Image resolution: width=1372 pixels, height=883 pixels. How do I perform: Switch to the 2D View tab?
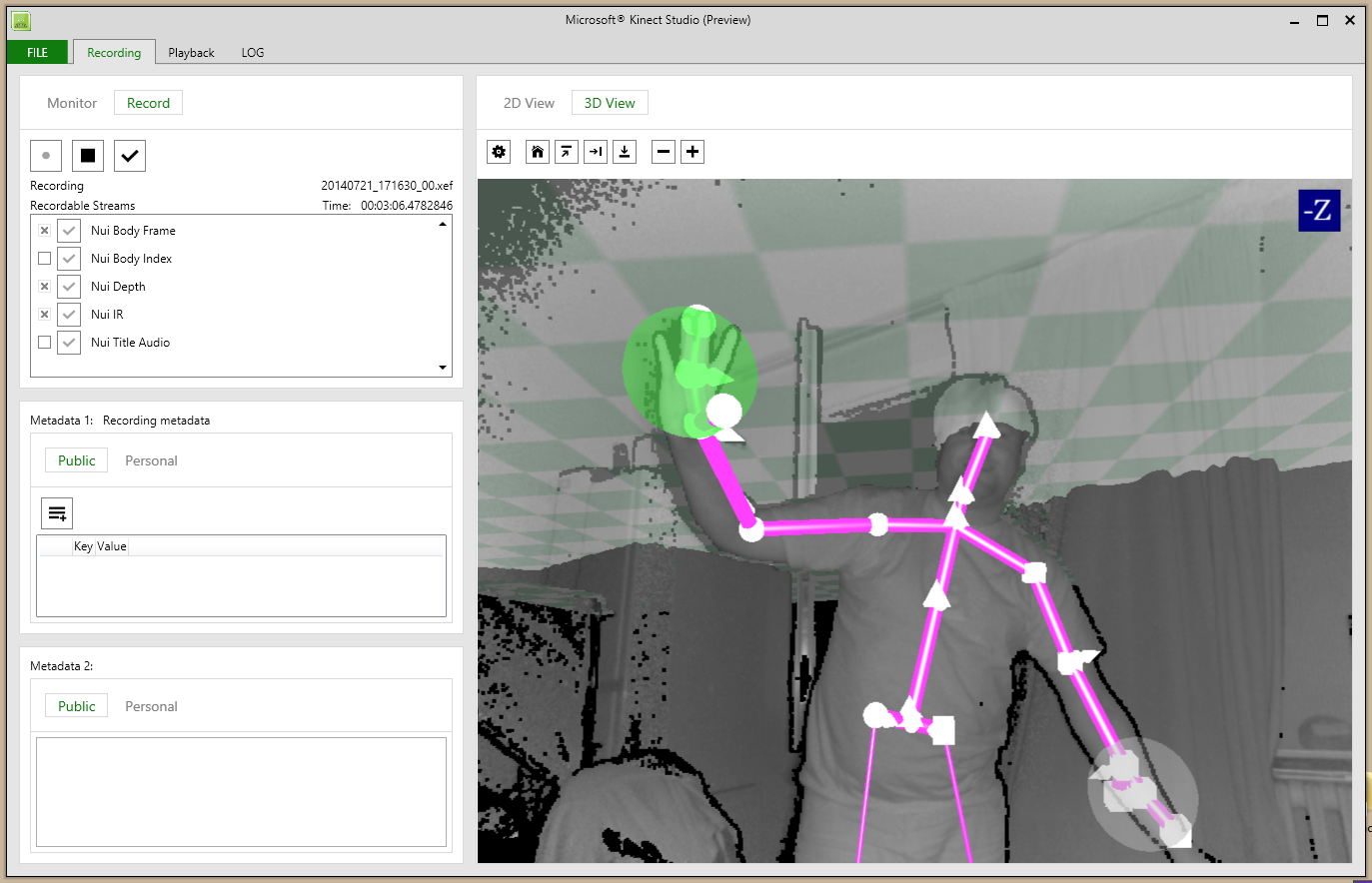click(529, 103)
